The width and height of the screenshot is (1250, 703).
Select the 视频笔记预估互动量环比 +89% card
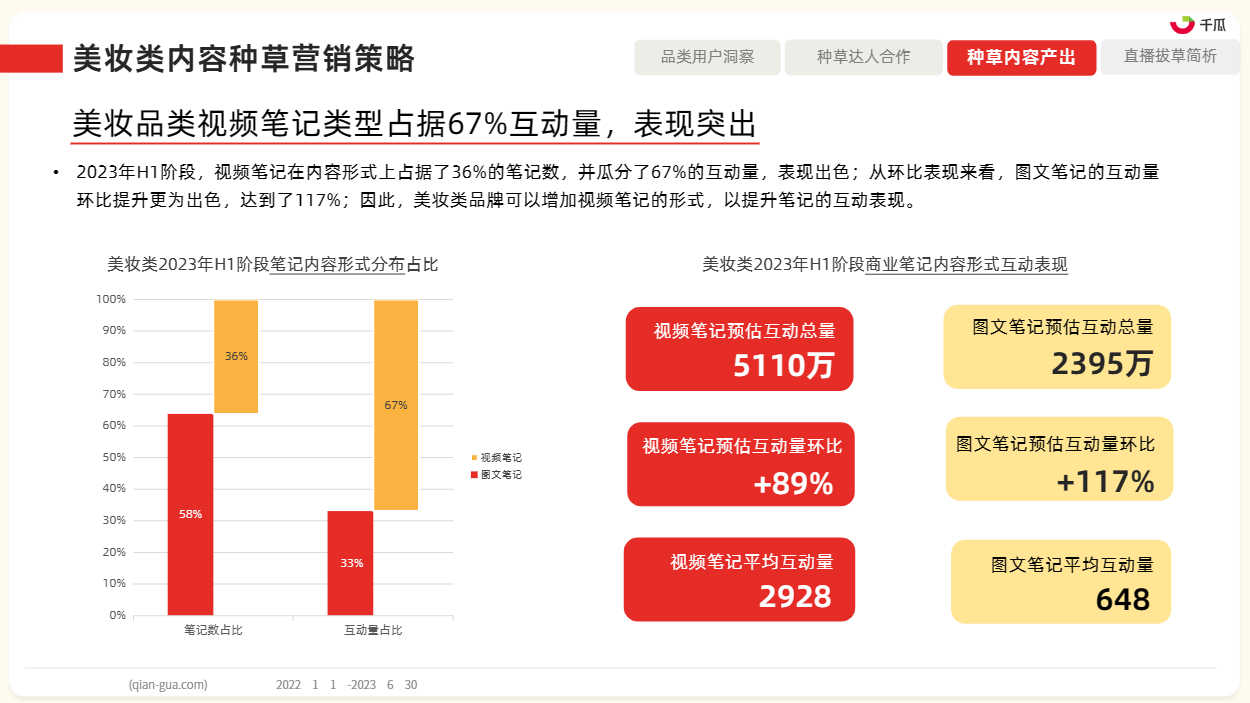[x=741, y=464]
